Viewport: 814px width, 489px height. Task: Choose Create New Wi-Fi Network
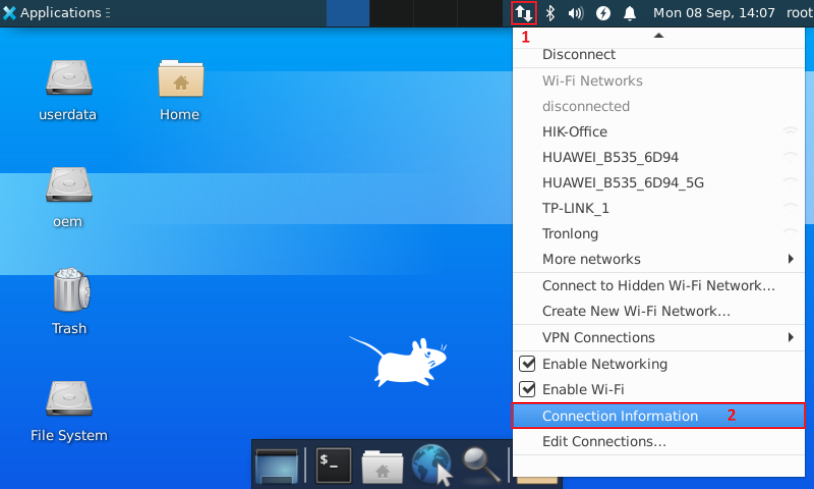point(659,310)
